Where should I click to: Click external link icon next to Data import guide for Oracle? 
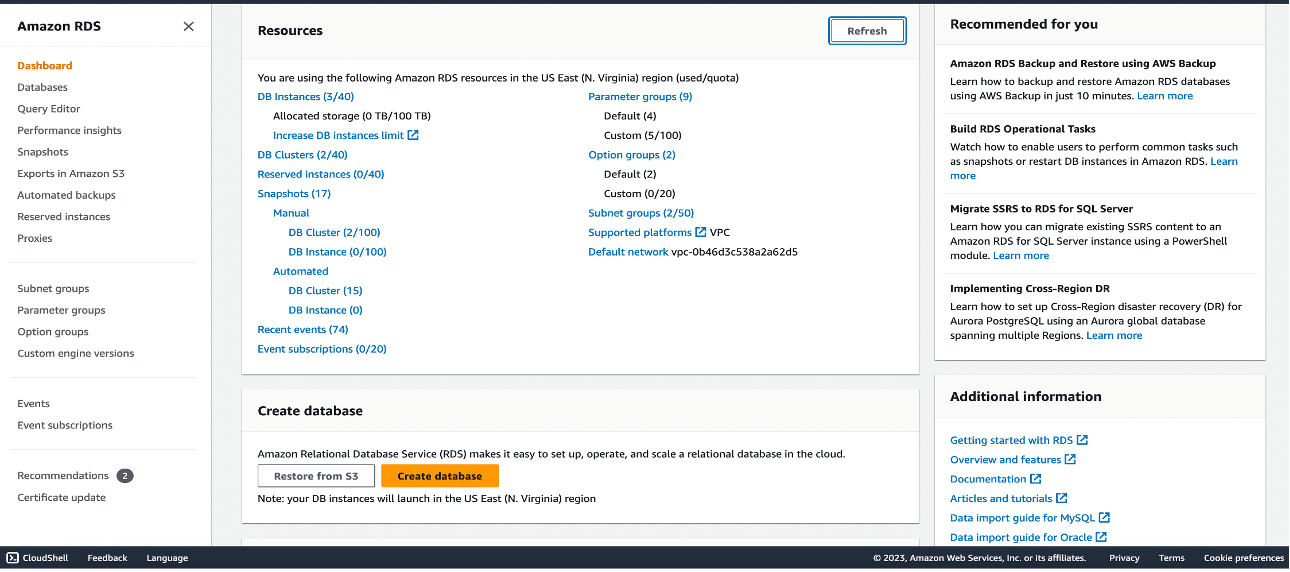click(1101, 537)
